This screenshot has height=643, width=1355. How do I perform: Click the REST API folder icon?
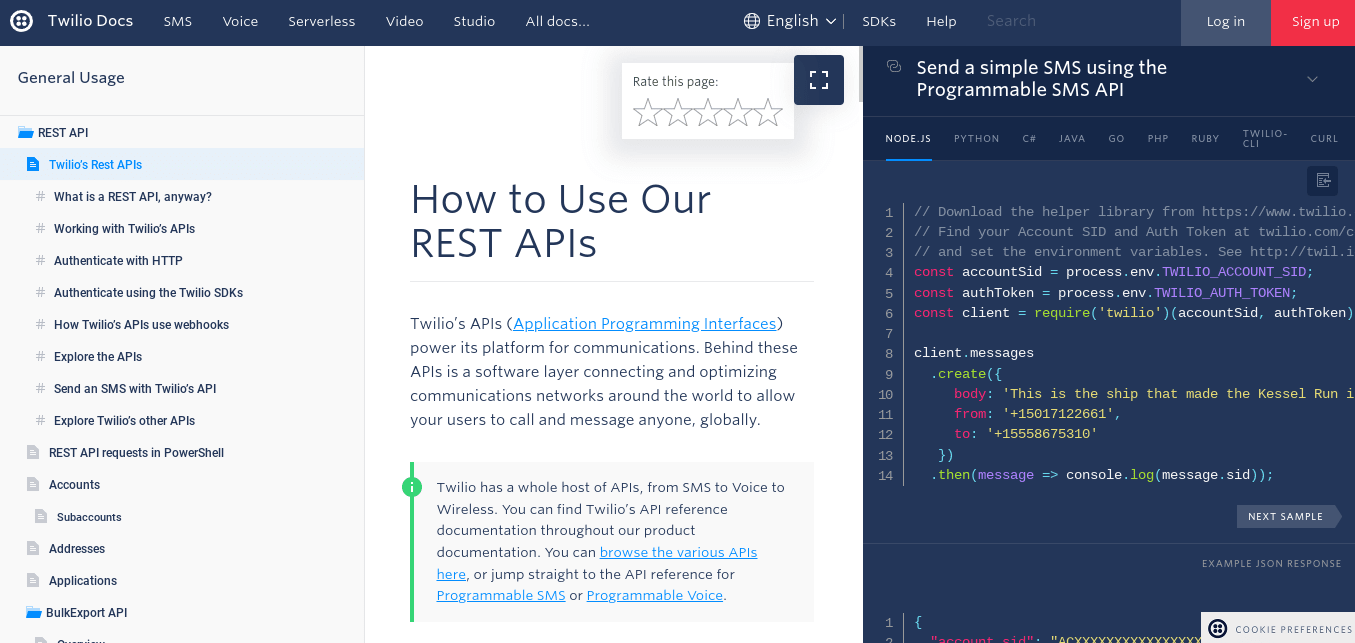(x=26, y=133)
